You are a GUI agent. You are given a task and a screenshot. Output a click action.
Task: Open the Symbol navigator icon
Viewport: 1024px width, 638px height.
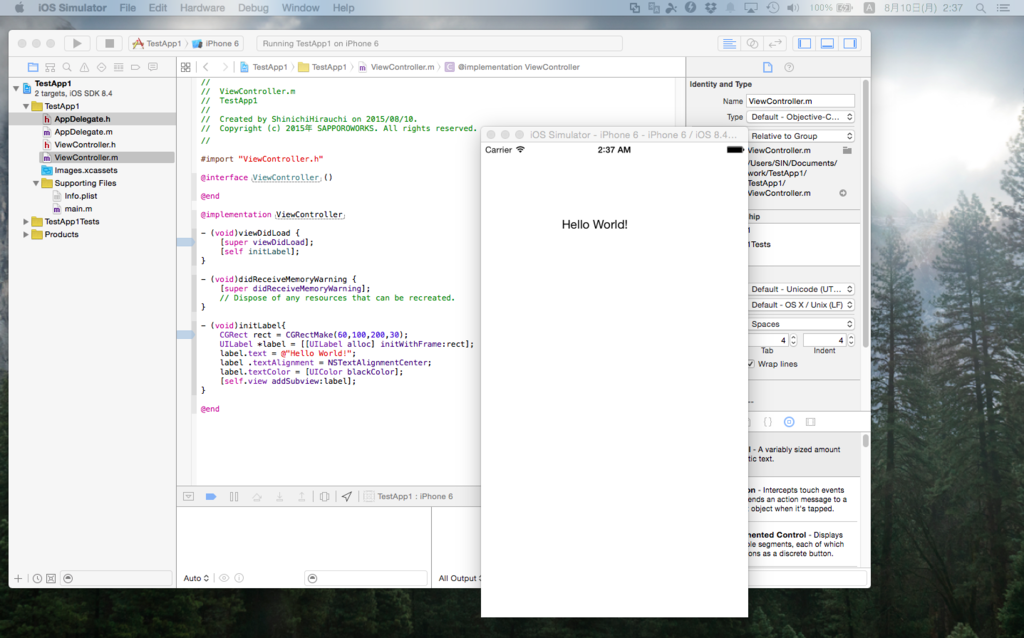tap(50, 67)
